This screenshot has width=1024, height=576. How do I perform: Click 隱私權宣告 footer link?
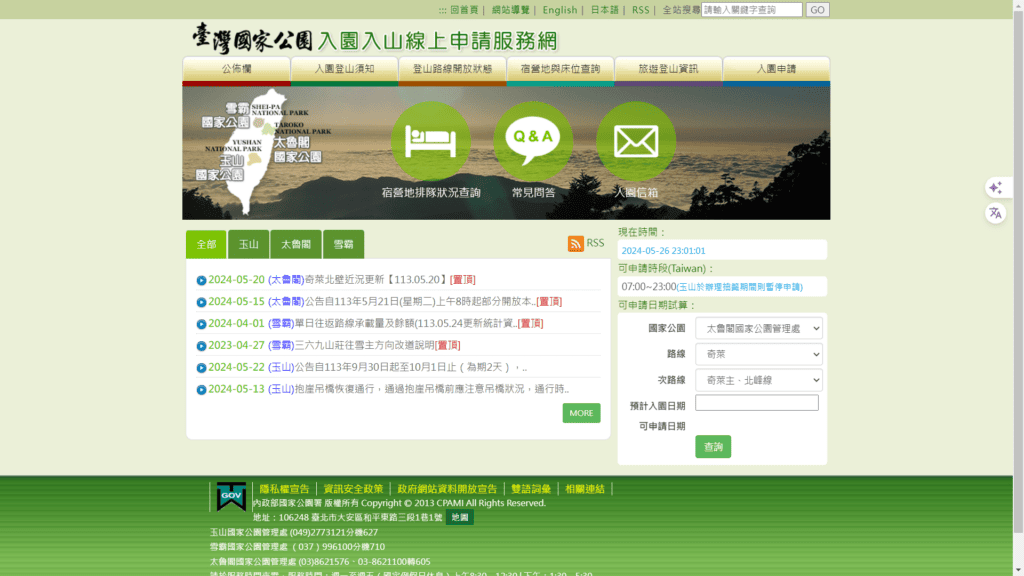point(284,488)
